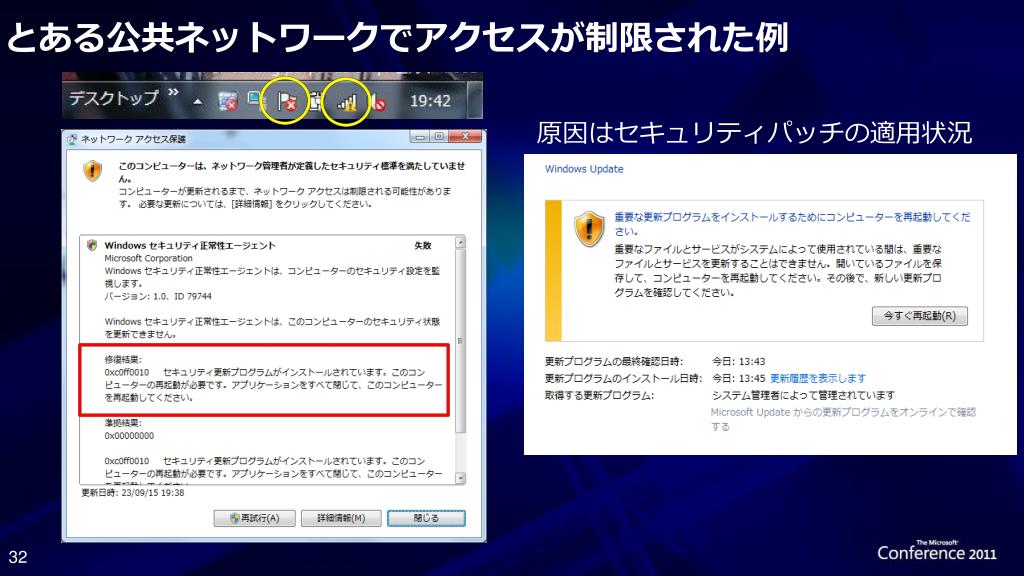Click the システム管理者によって管理されています text
The height and width of the screenshot is (576, 1024).
pos(803,395)
